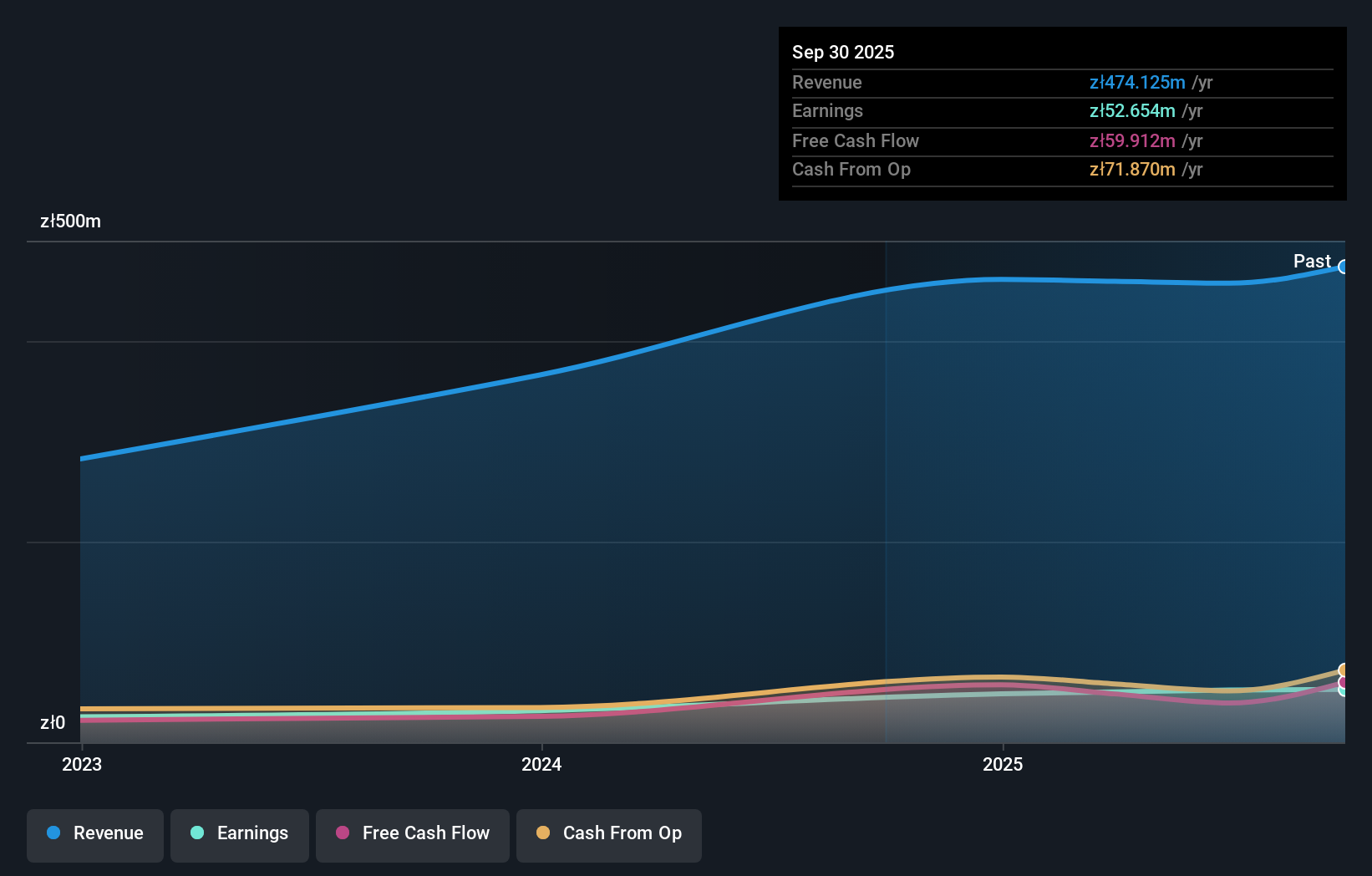Click the zł500m gridline label
1372x876 pixels.
coord(70,222)
